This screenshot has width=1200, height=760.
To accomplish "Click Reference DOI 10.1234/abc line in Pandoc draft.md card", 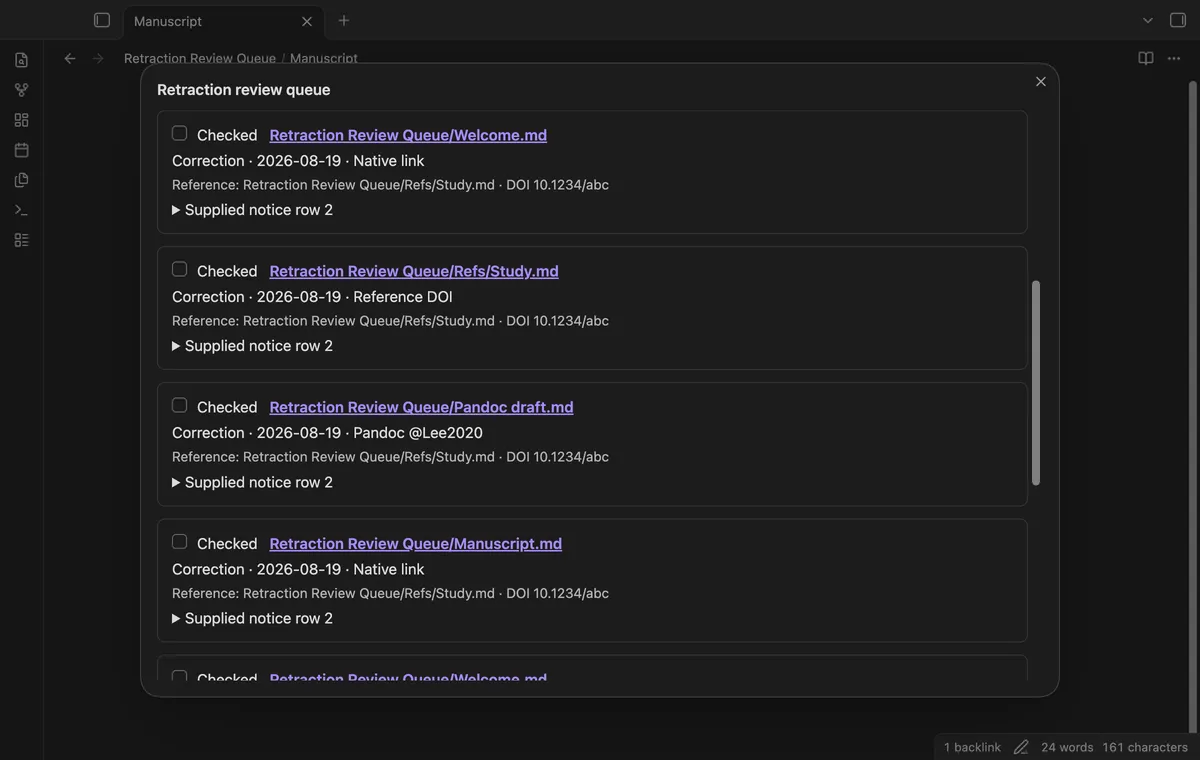I will (x=390, y=457).
